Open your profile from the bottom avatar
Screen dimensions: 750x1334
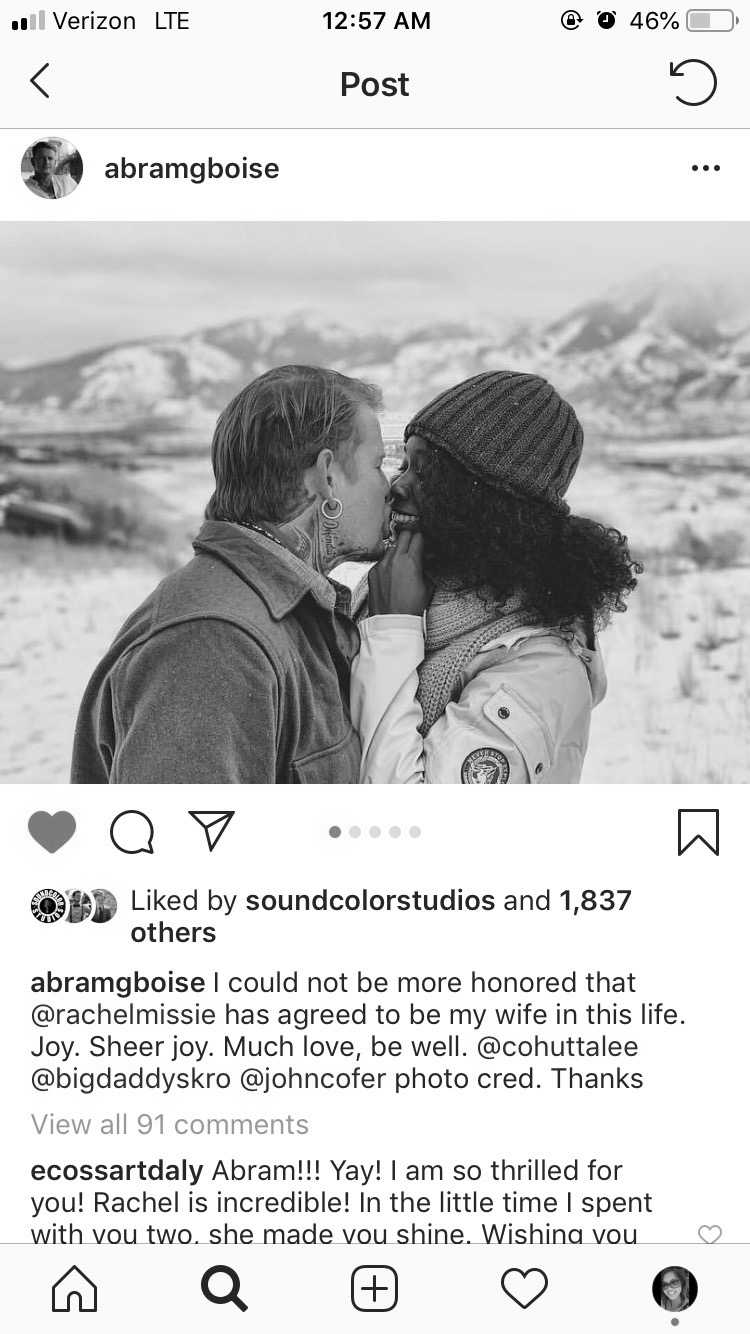coord(675,1289)
